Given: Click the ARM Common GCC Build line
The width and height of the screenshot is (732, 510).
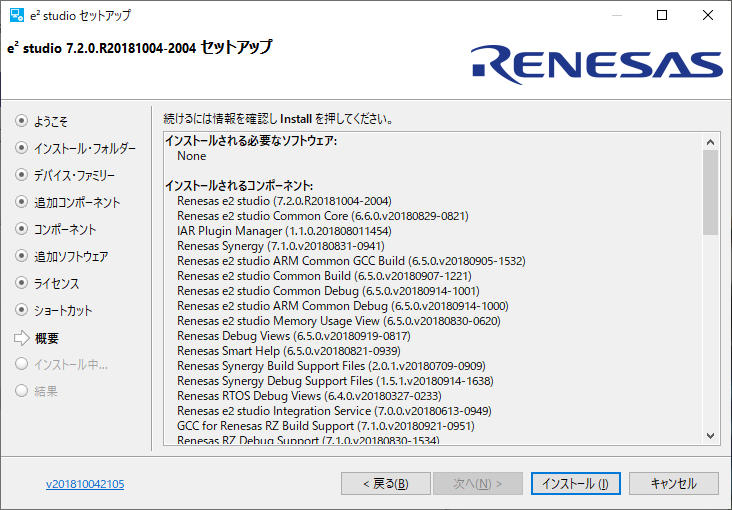Looking at the screenshot, I should [x=351, y=261].
